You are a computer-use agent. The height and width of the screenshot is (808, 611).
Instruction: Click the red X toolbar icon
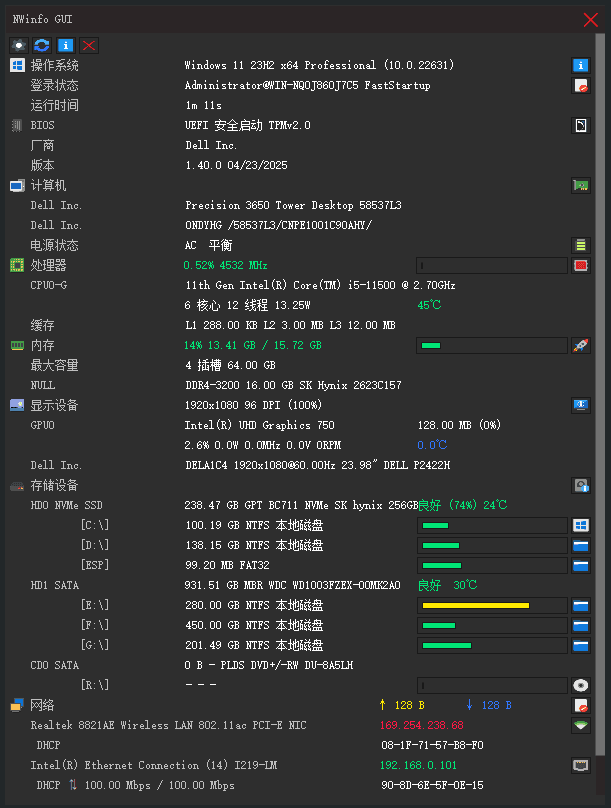pyautogui.click(x=89, y=45)
